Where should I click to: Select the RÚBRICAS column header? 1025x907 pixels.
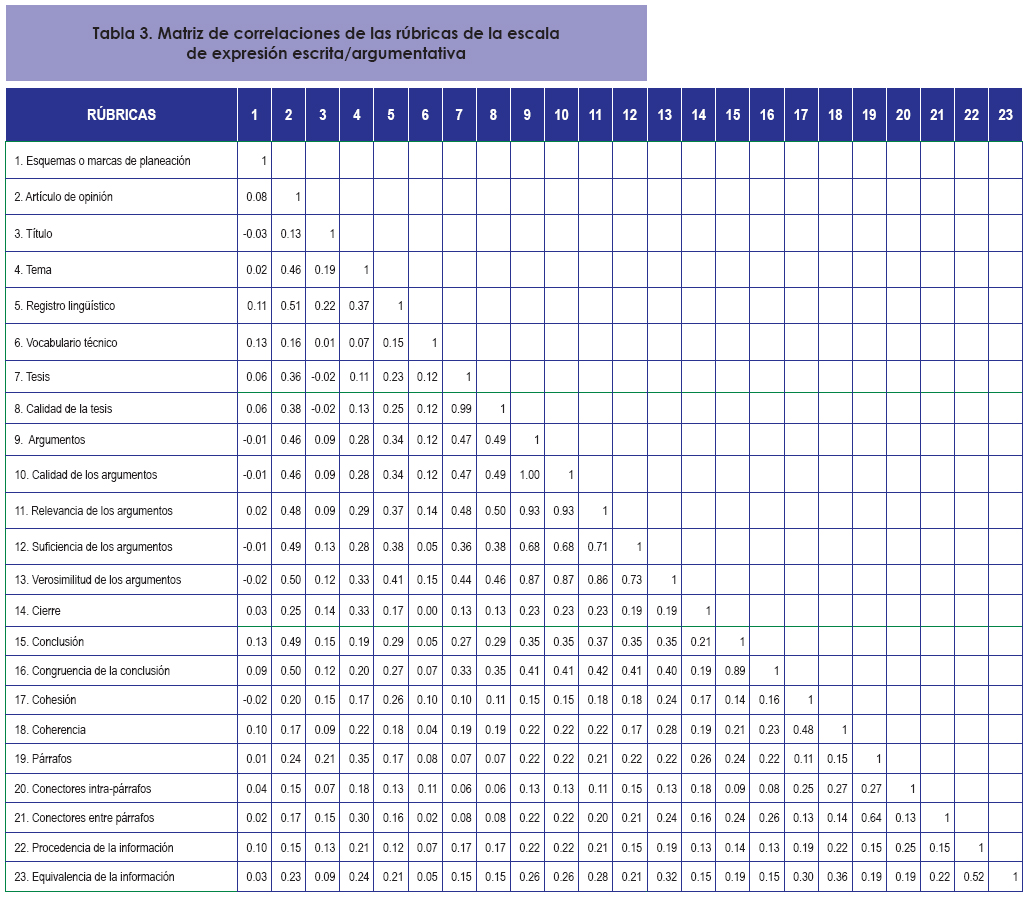(x=121, y=115)
